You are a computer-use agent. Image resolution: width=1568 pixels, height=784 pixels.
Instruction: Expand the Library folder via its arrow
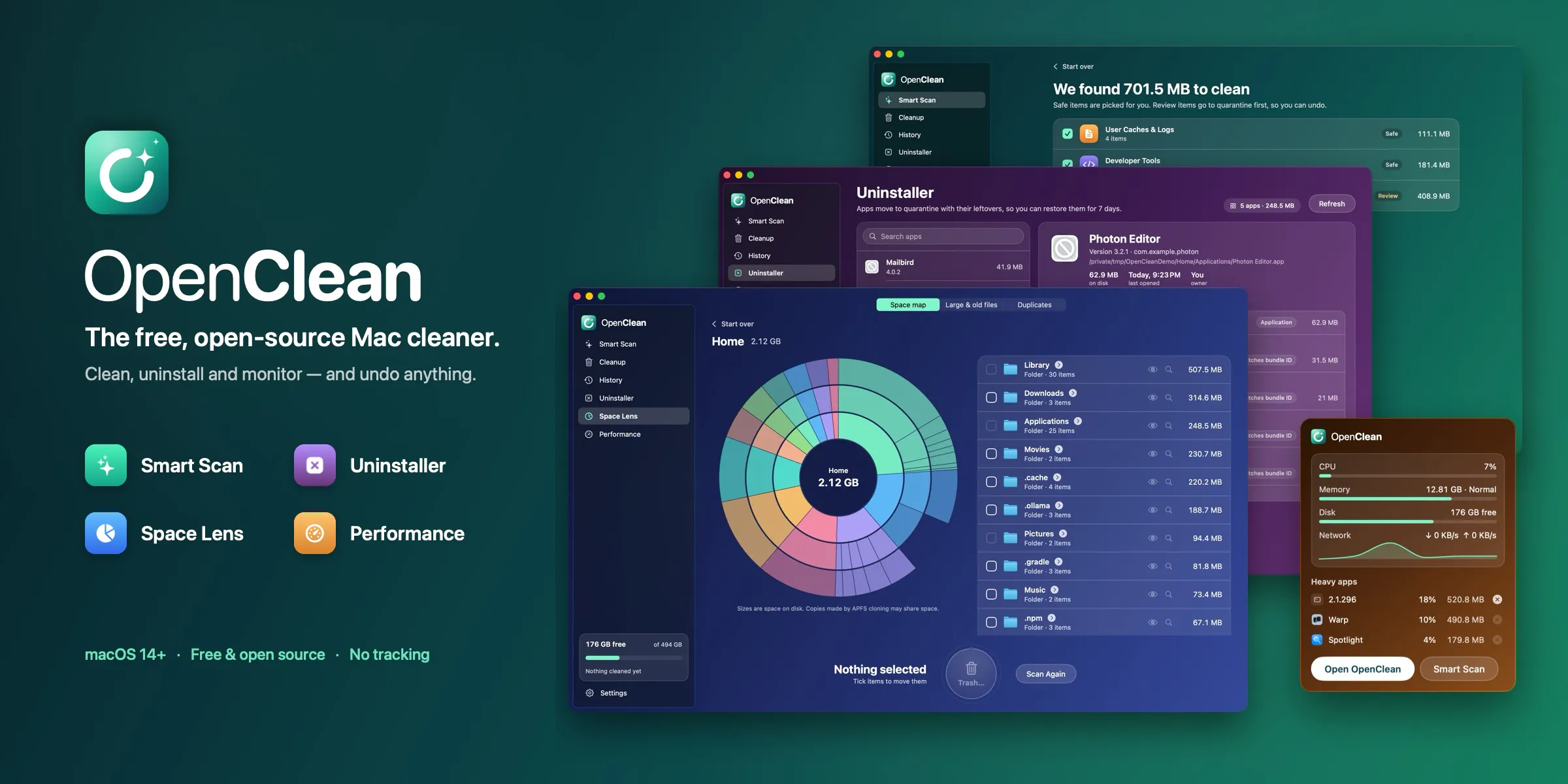[x=1058, y=365]
